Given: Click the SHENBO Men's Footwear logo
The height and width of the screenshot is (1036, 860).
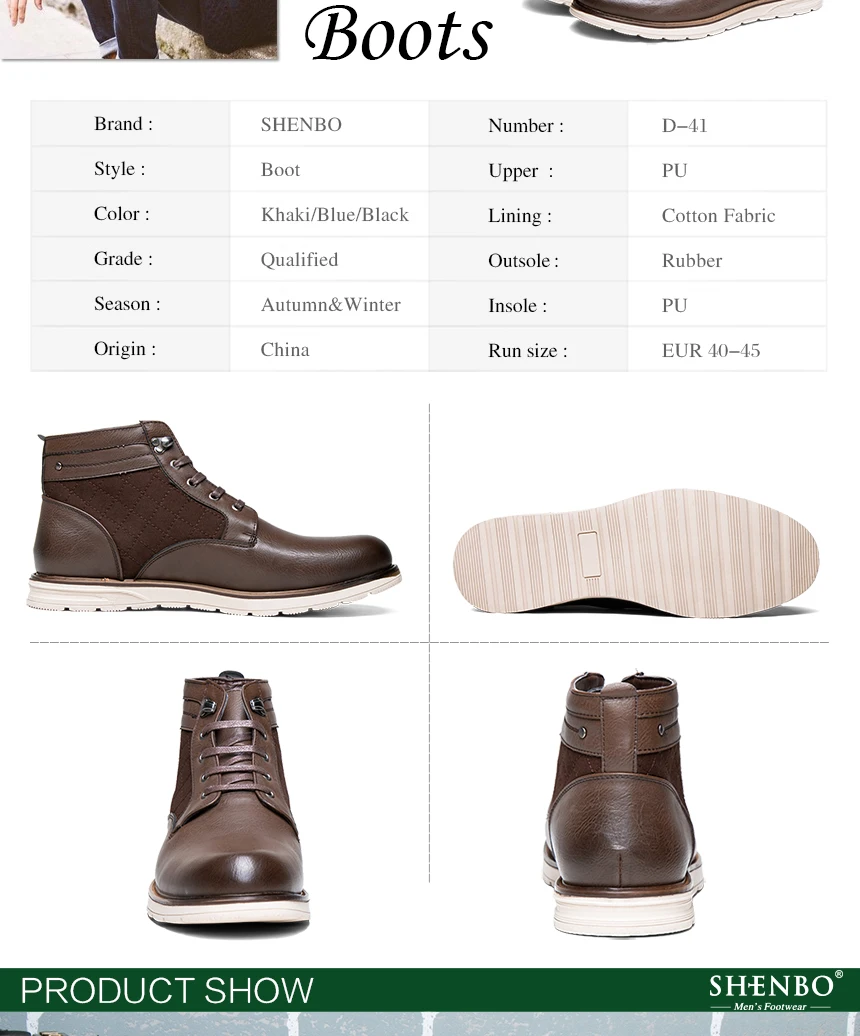Looking at the screenshot, I should click(x=775, y=991).
